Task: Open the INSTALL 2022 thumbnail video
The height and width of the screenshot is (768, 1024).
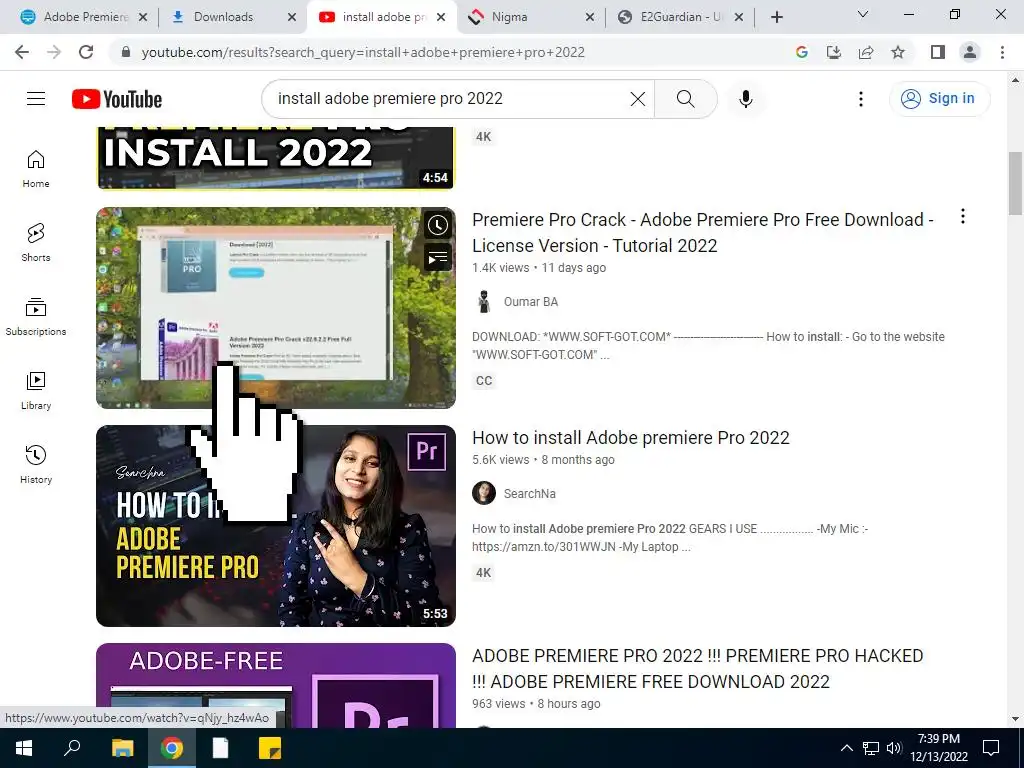Action: [x=276, y=157]
